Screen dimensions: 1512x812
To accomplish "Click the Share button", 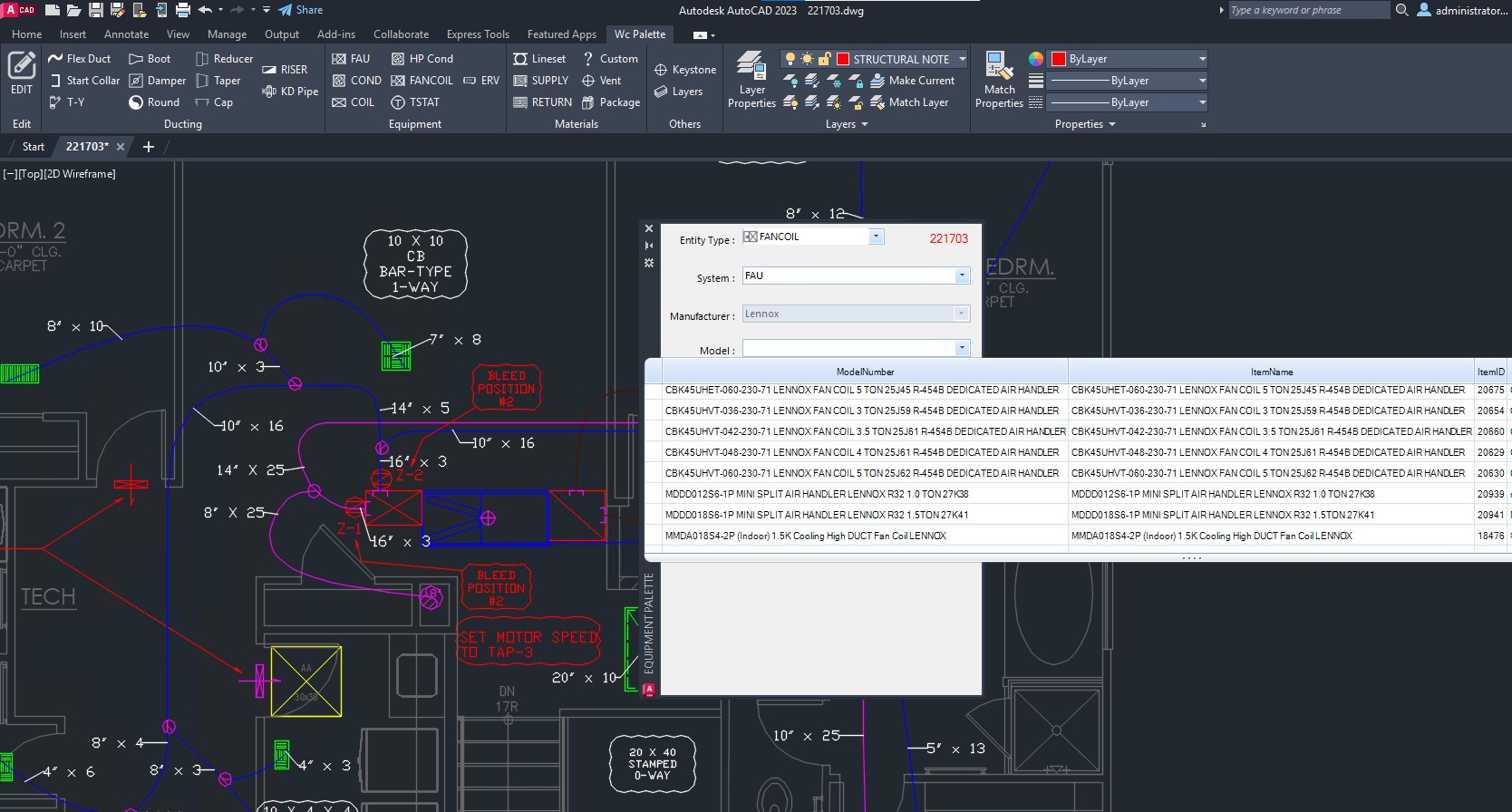I will point(301,10).
